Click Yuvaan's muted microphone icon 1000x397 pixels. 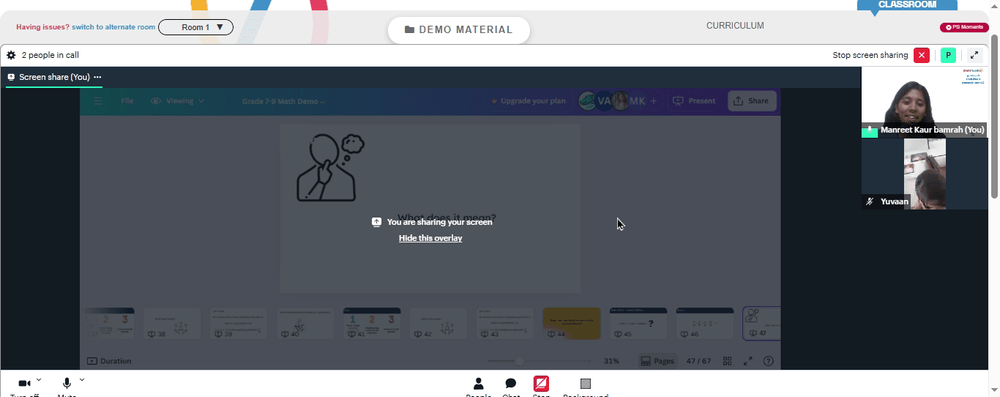870,202
